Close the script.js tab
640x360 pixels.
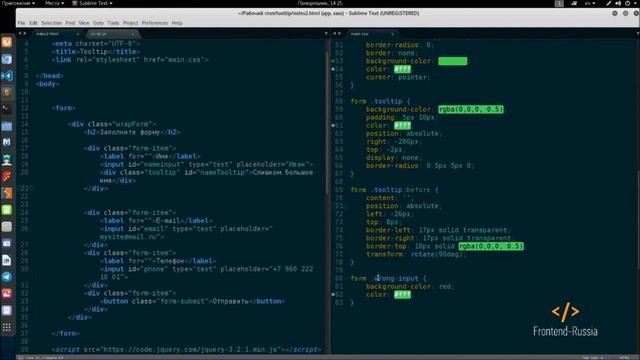132,34
